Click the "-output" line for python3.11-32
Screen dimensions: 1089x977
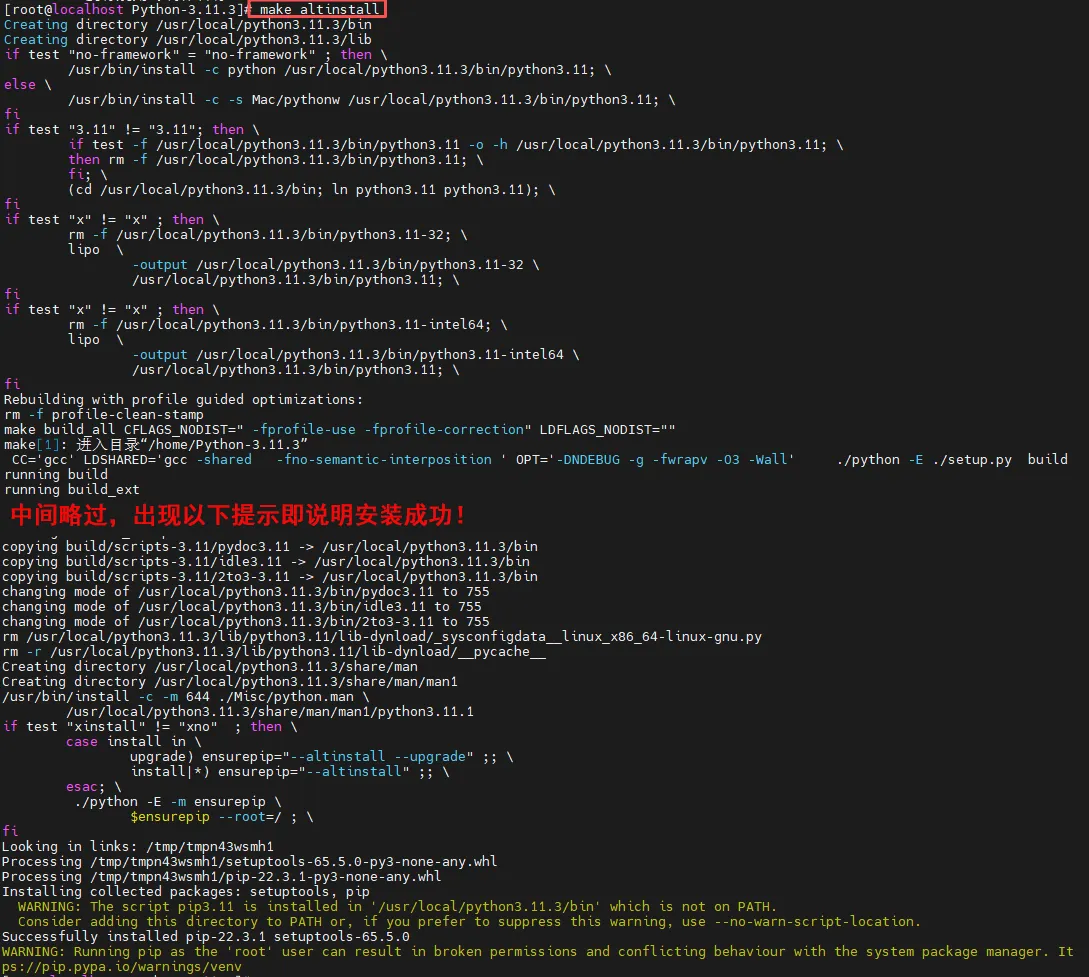coord(336,265)
